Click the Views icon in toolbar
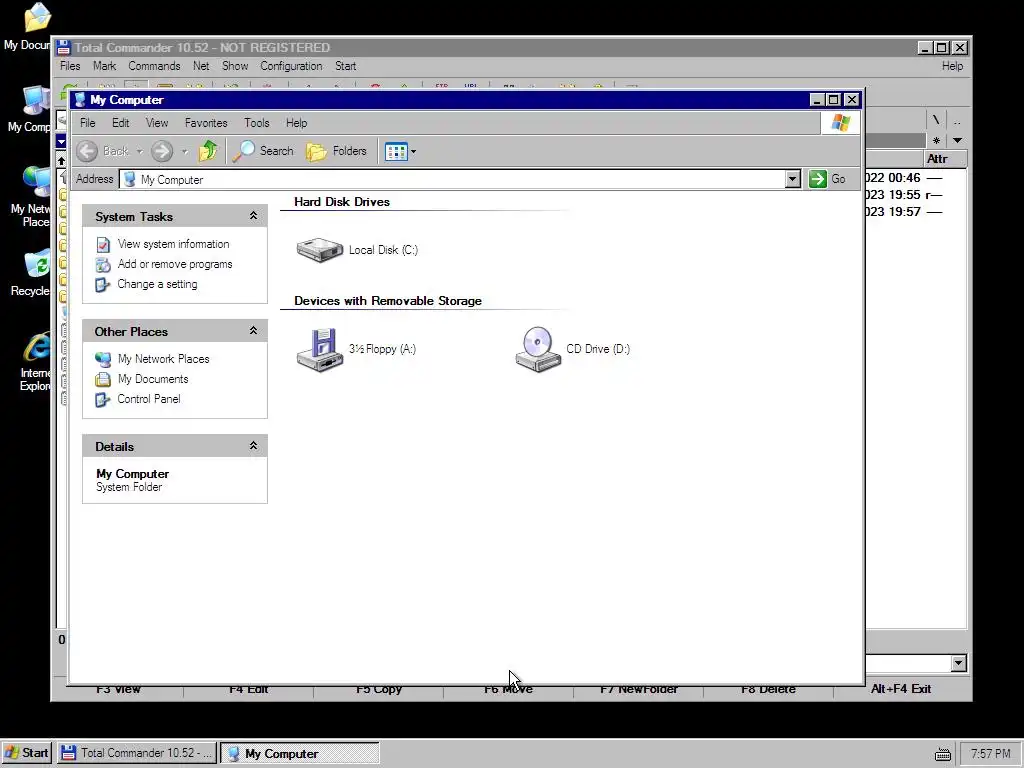 tap(396, 152)
